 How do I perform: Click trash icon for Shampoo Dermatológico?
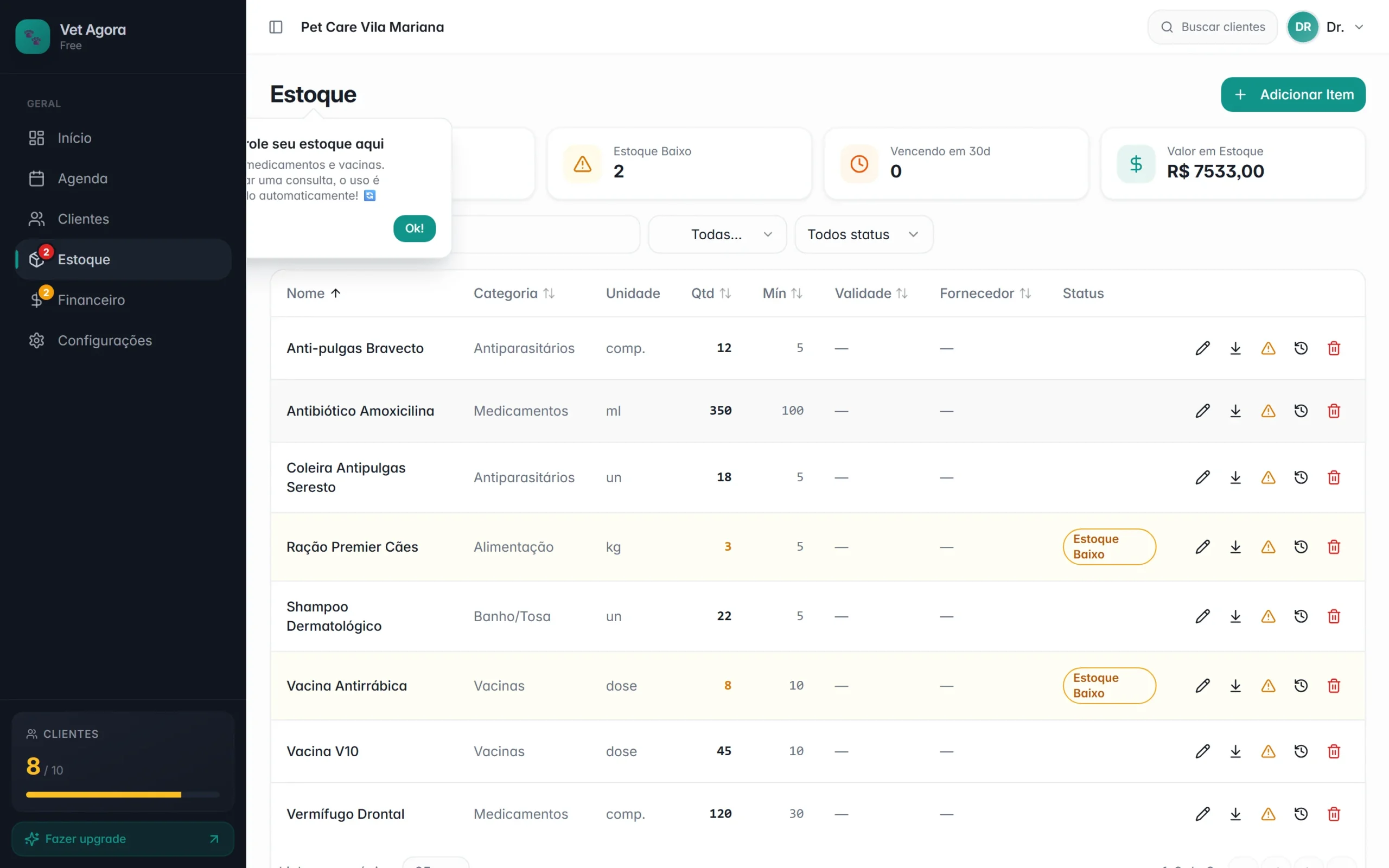tap(1333, 616)
